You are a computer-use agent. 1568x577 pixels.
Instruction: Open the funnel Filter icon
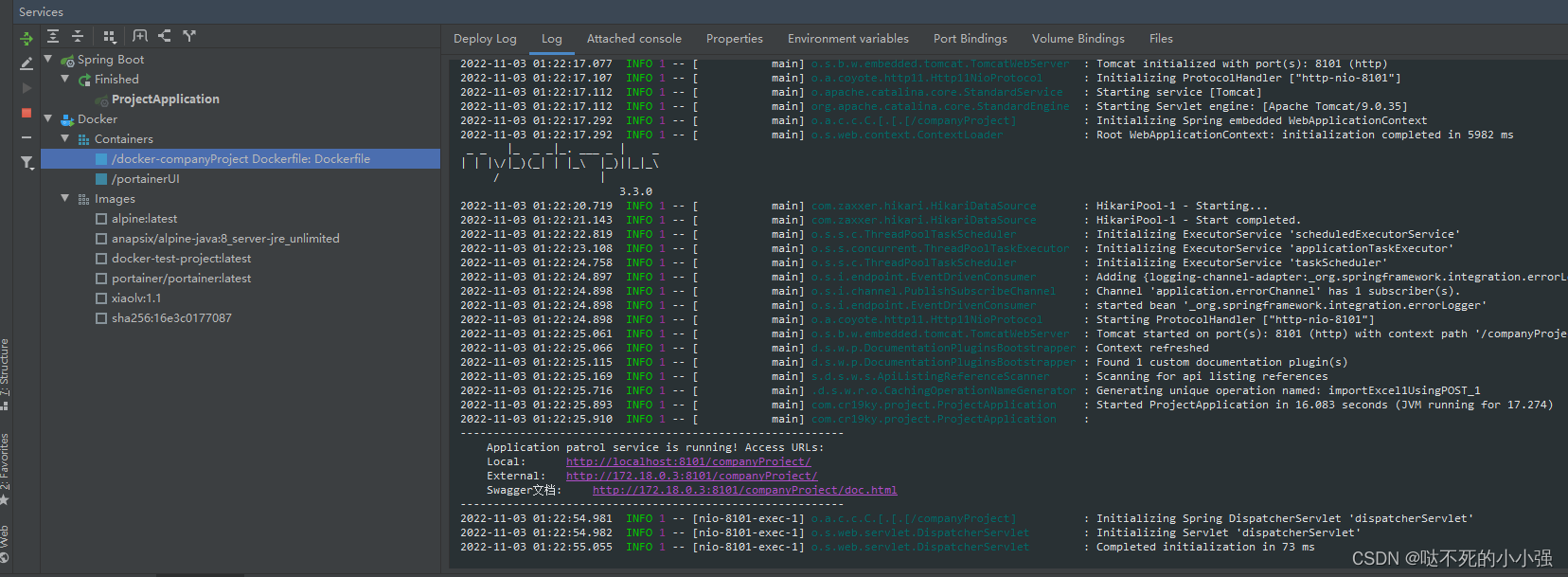pyautogui.click(x=27, y=163)
